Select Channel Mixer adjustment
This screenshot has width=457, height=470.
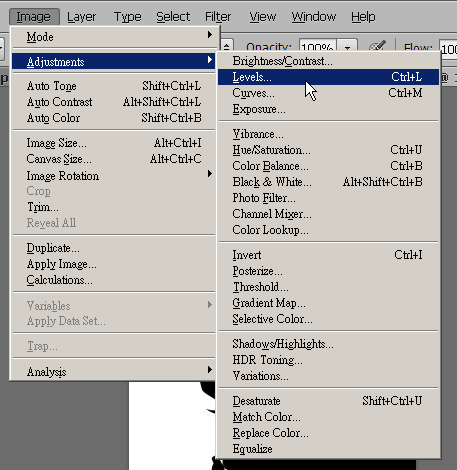328,214
